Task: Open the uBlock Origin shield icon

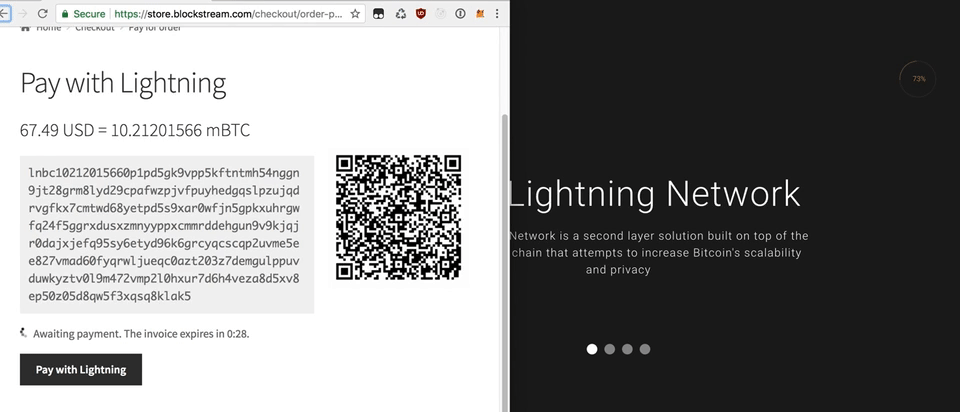Action: click(x=421, y=13)
